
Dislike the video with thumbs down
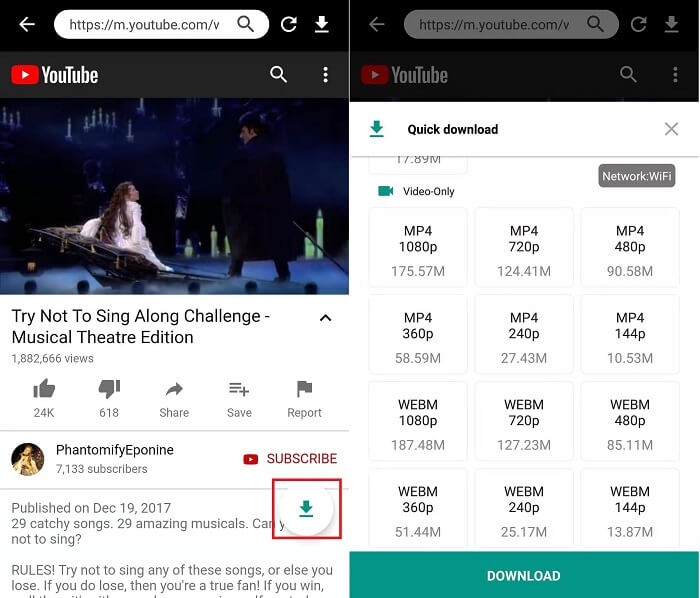click(109, 388)
